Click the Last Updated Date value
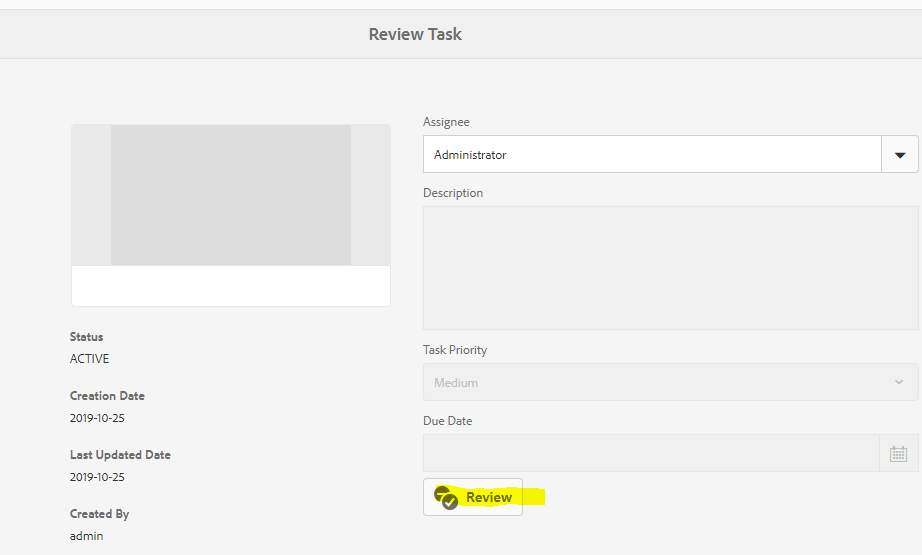This screenshot has height=555, width=922. click(97, 477)
